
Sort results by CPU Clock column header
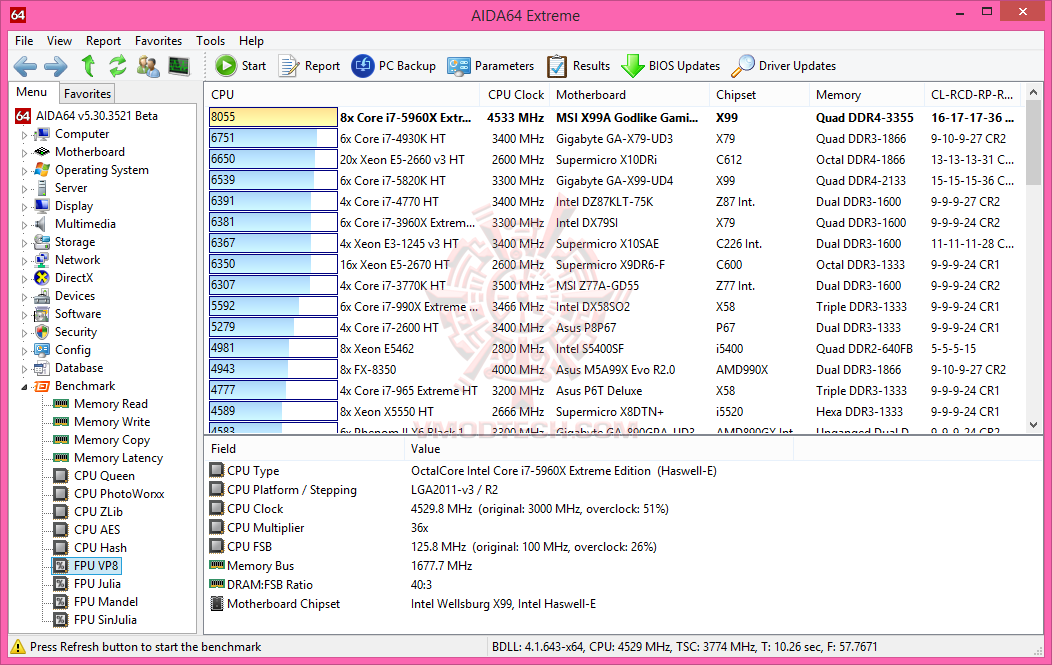point(515,95)
